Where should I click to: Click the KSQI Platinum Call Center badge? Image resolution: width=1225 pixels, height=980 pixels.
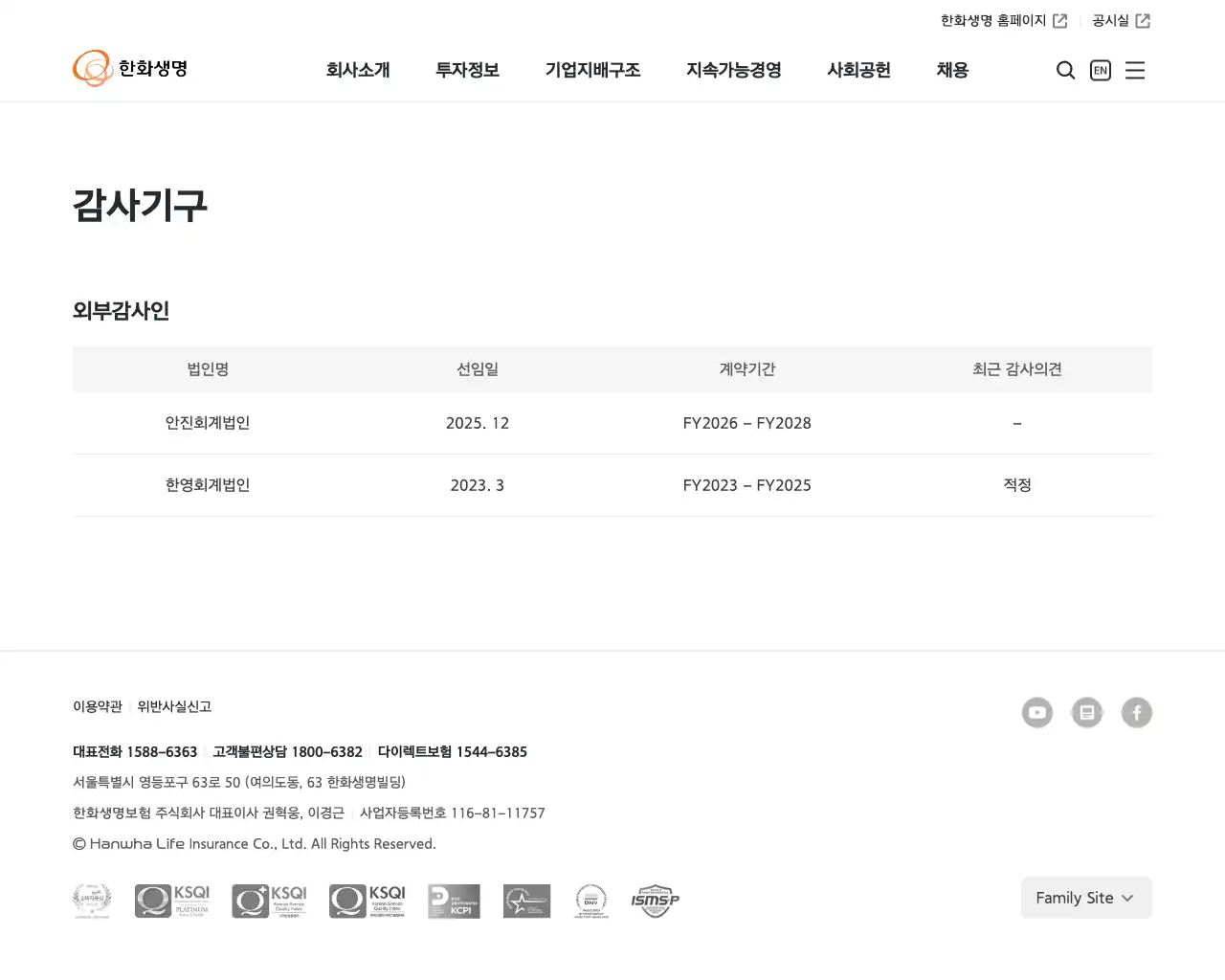pyautogui.click(x=172, y=901)
